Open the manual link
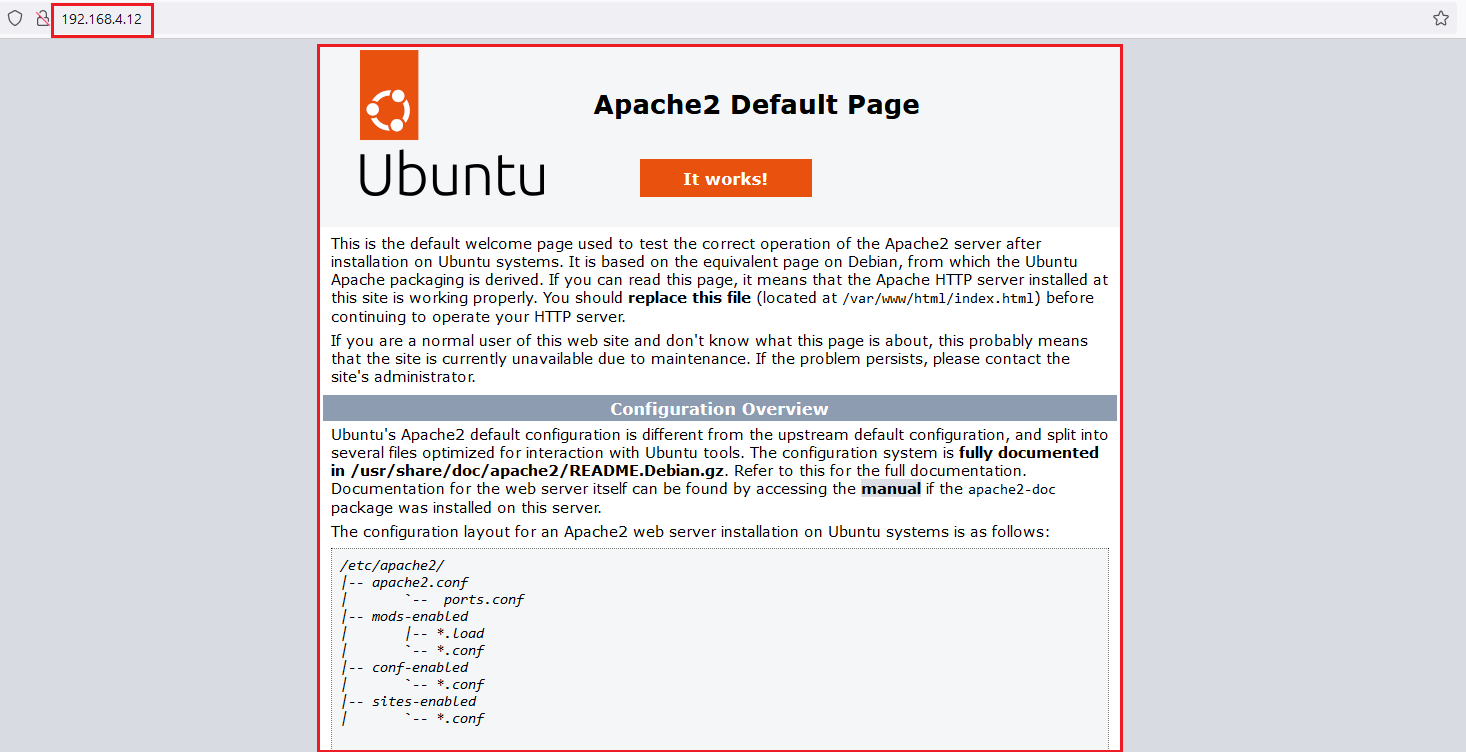The image size is (1466, 752). pyautogui.click(x=891, y=489)
